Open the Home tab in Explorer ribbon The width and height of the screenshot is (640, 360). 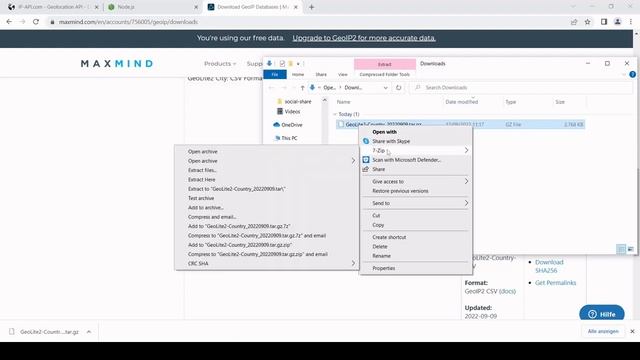coord(298,75)
